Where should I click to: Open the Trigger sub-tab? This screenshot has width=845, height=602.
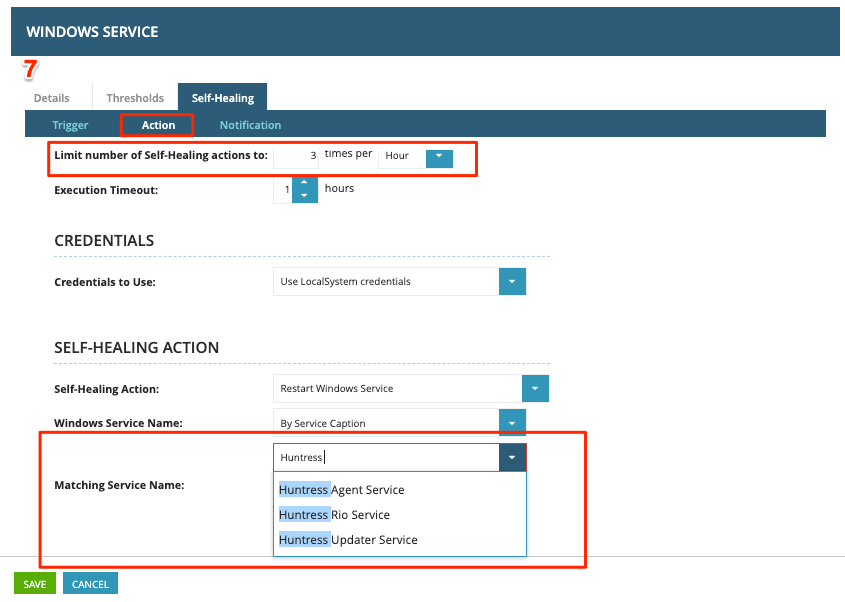(x=70, y=125)
